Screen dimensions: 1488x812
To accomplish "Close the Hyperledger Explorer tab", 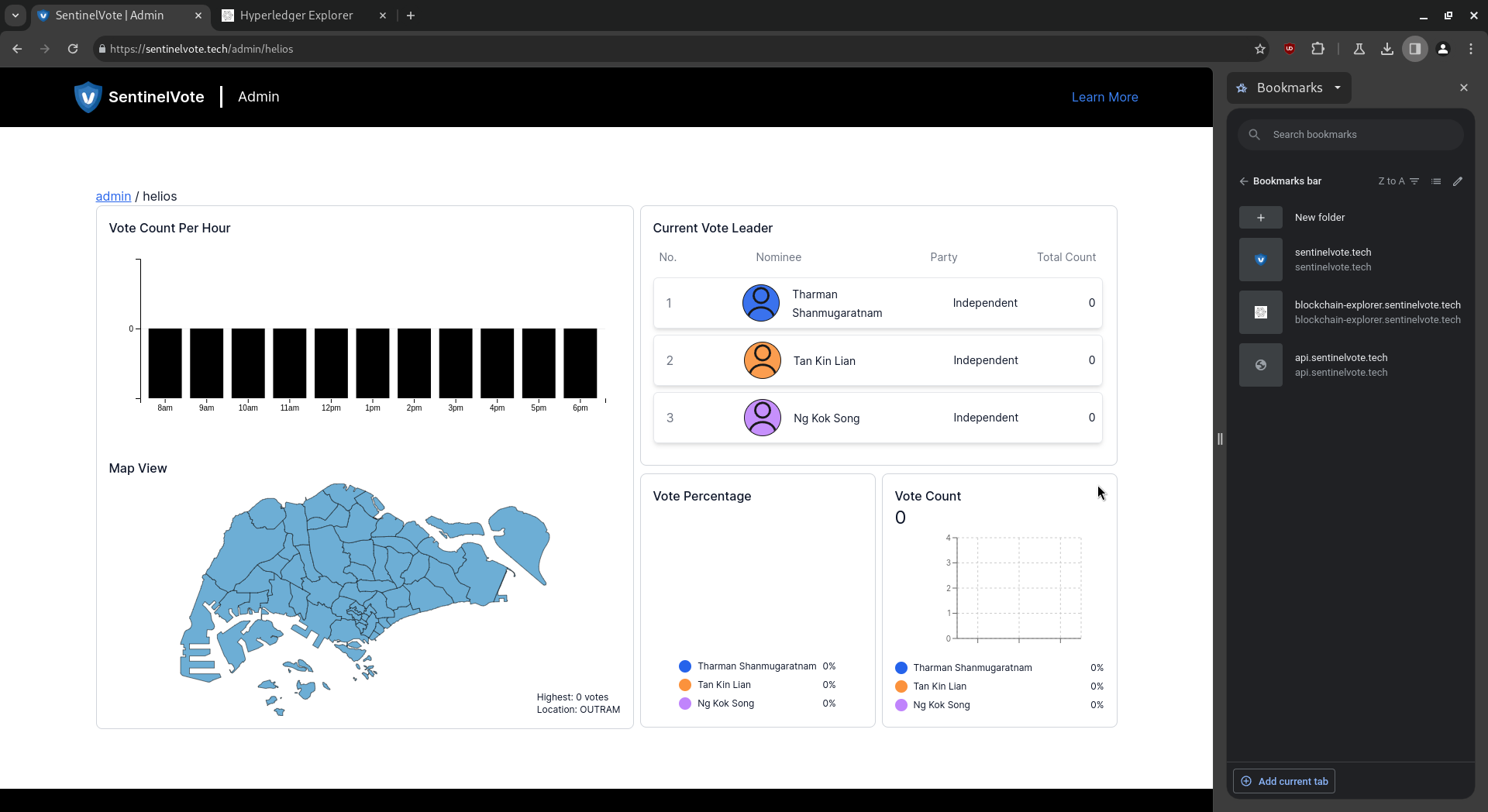I will [x=382, y=15].
